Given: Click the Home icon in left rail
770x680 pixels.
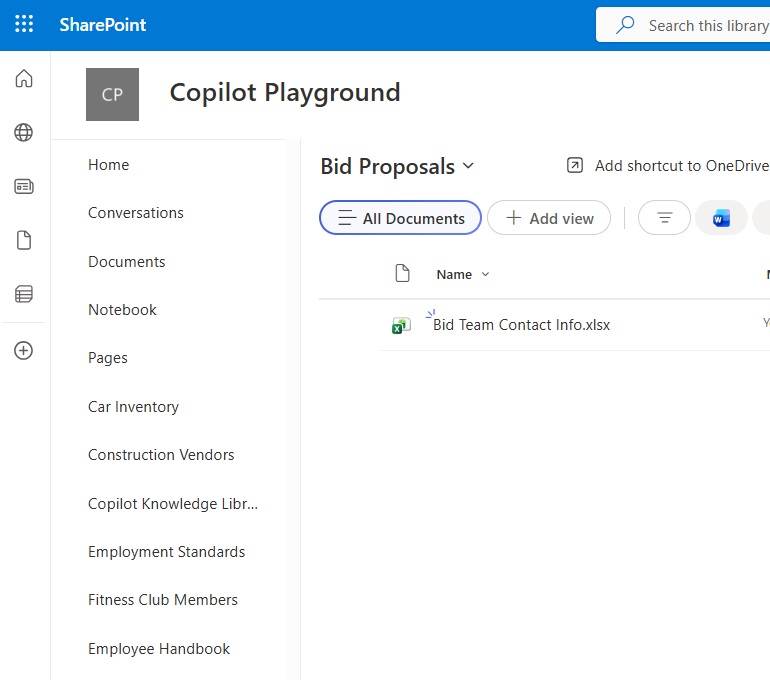Looking at the screenshot, I should [x=24, y=79].
